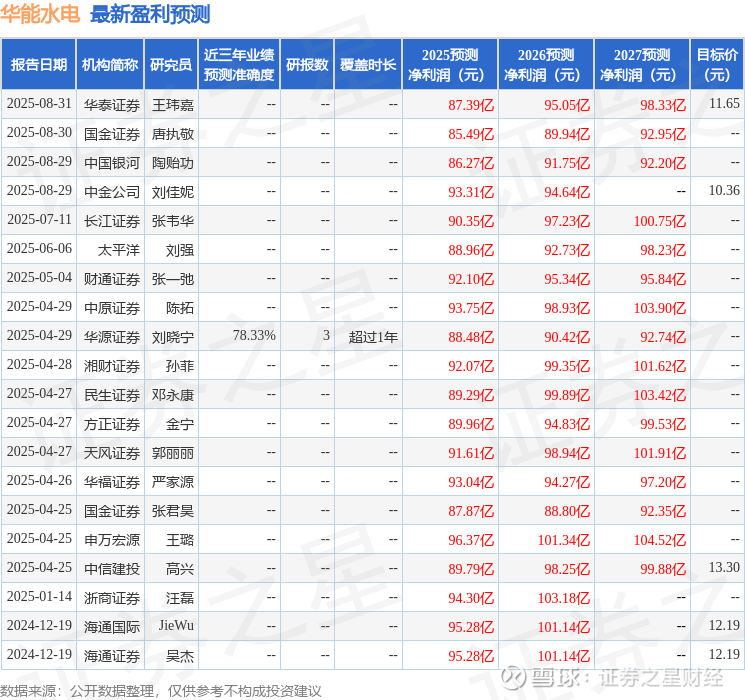Click the 99.53亿 forecast value
The image size is (745, 700).
coord(663,424)
